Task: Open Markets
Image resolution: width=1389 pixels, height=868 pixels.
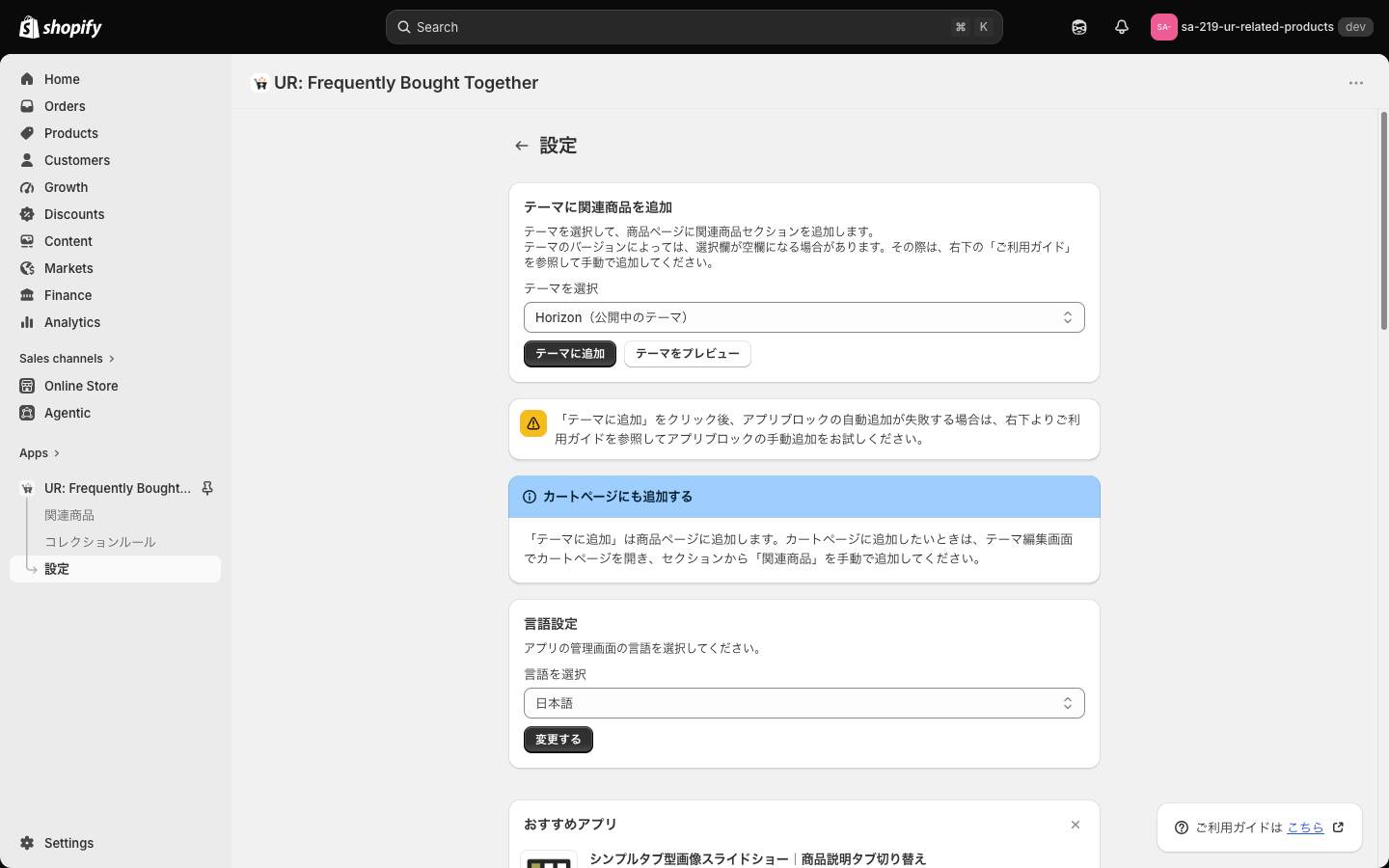Action: coord(115,268)
